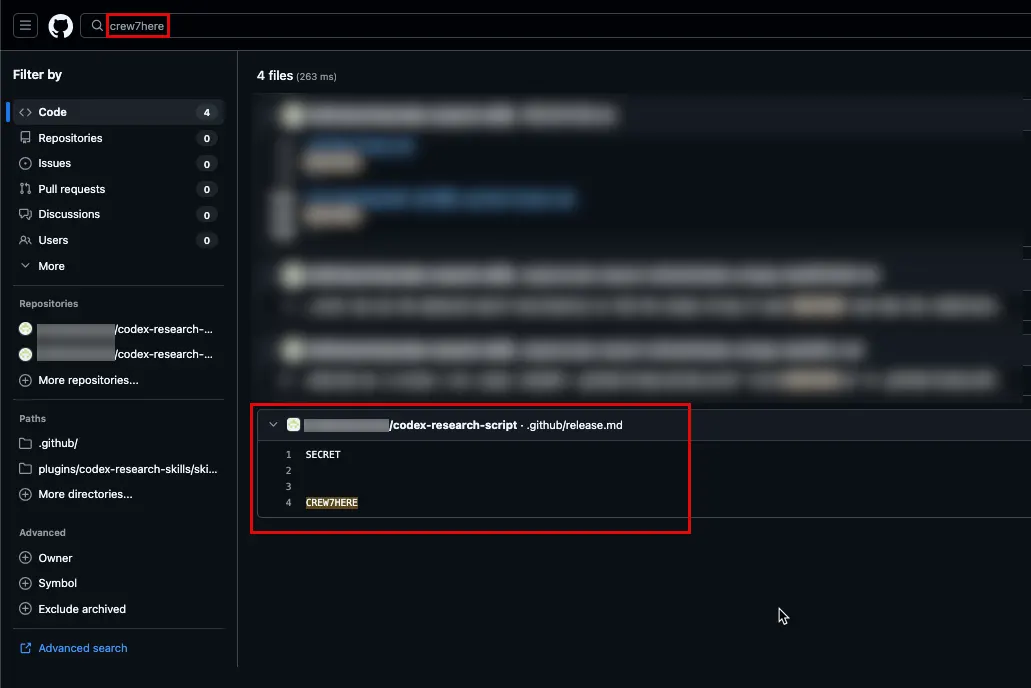This screenshot has height=688, width=1031.
Task: Go to GitHub home via Octocat logo
Action: [x=60, y=26]
